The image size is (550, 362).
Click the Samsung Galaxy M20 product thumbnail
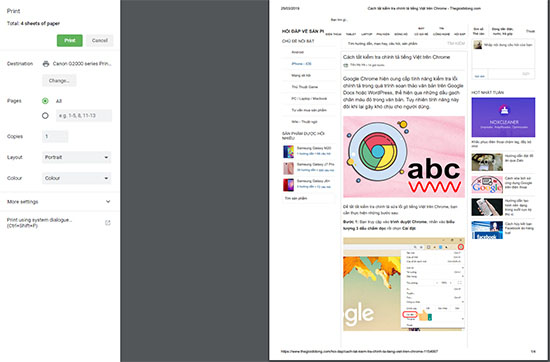(x=288, y=152)
